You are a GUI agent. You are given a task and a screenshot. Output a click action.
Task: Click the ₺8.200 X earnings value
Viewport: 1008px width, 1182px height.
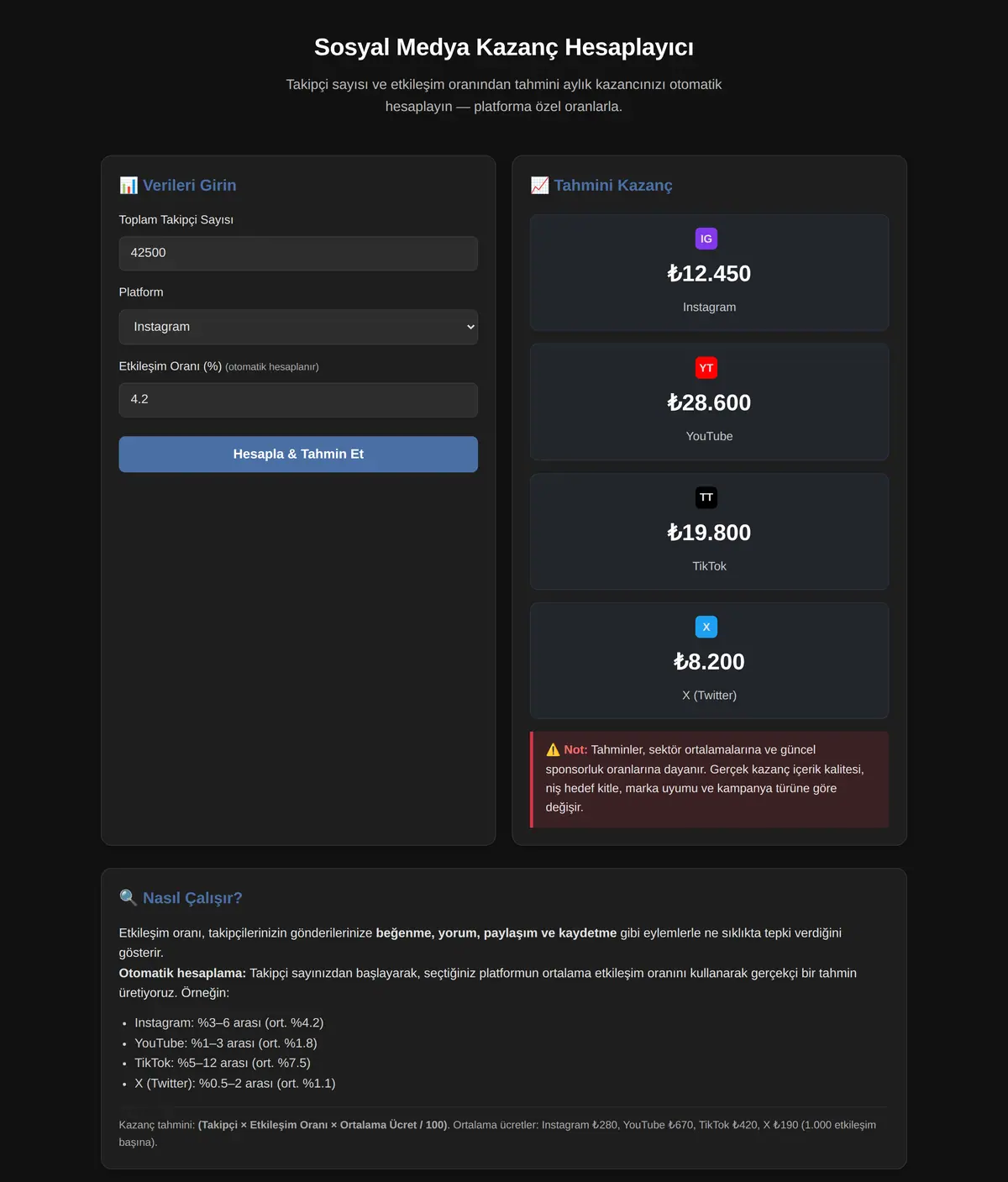[x=709, y=662]
